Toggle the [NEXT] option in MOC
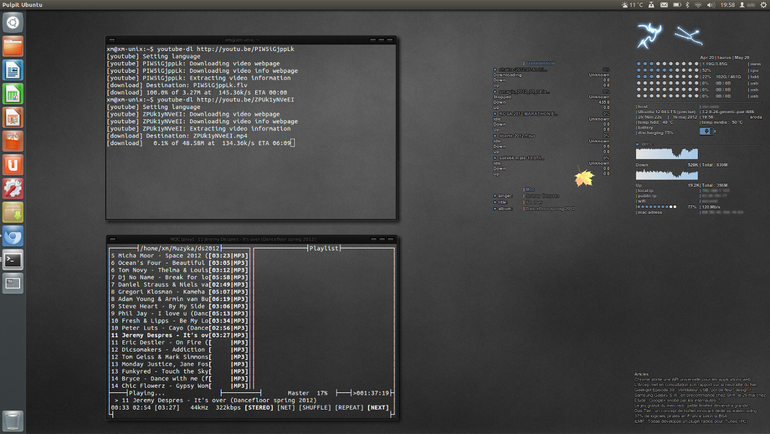Image resolution: width=770 pixels, height=434 pixels. pos(378,407)
